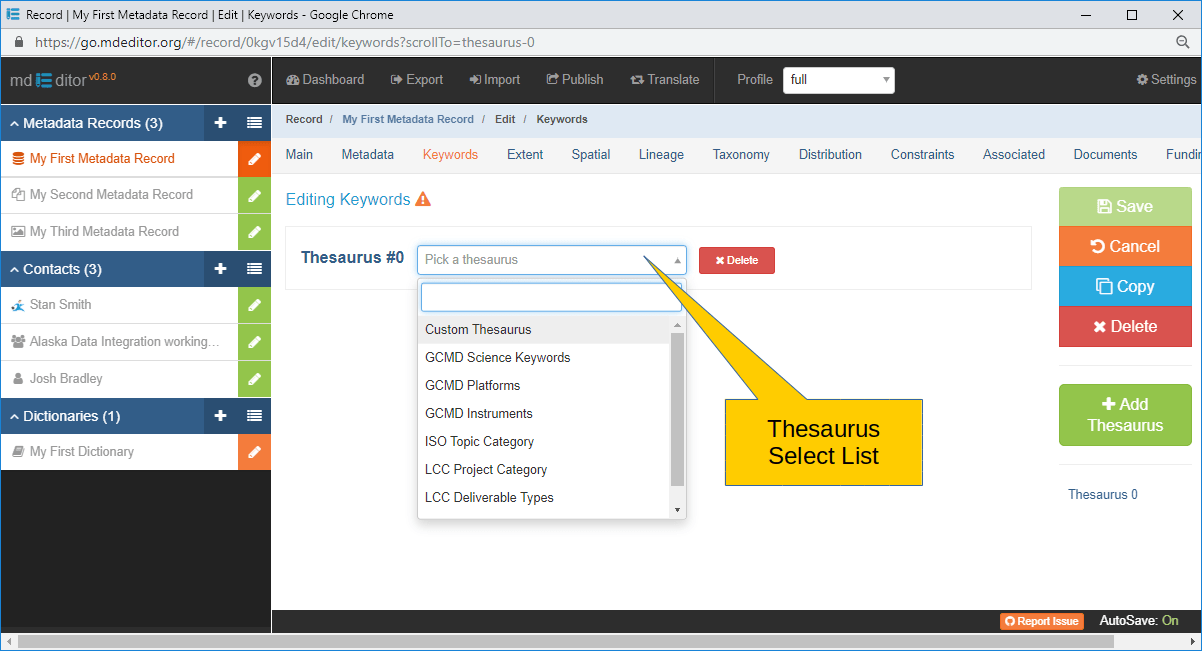Image resolution: width=1202 pixels, height=651 pixels.
Task: Click the pencil icon for My Second Metadata Record
Action: pos(253,195)
